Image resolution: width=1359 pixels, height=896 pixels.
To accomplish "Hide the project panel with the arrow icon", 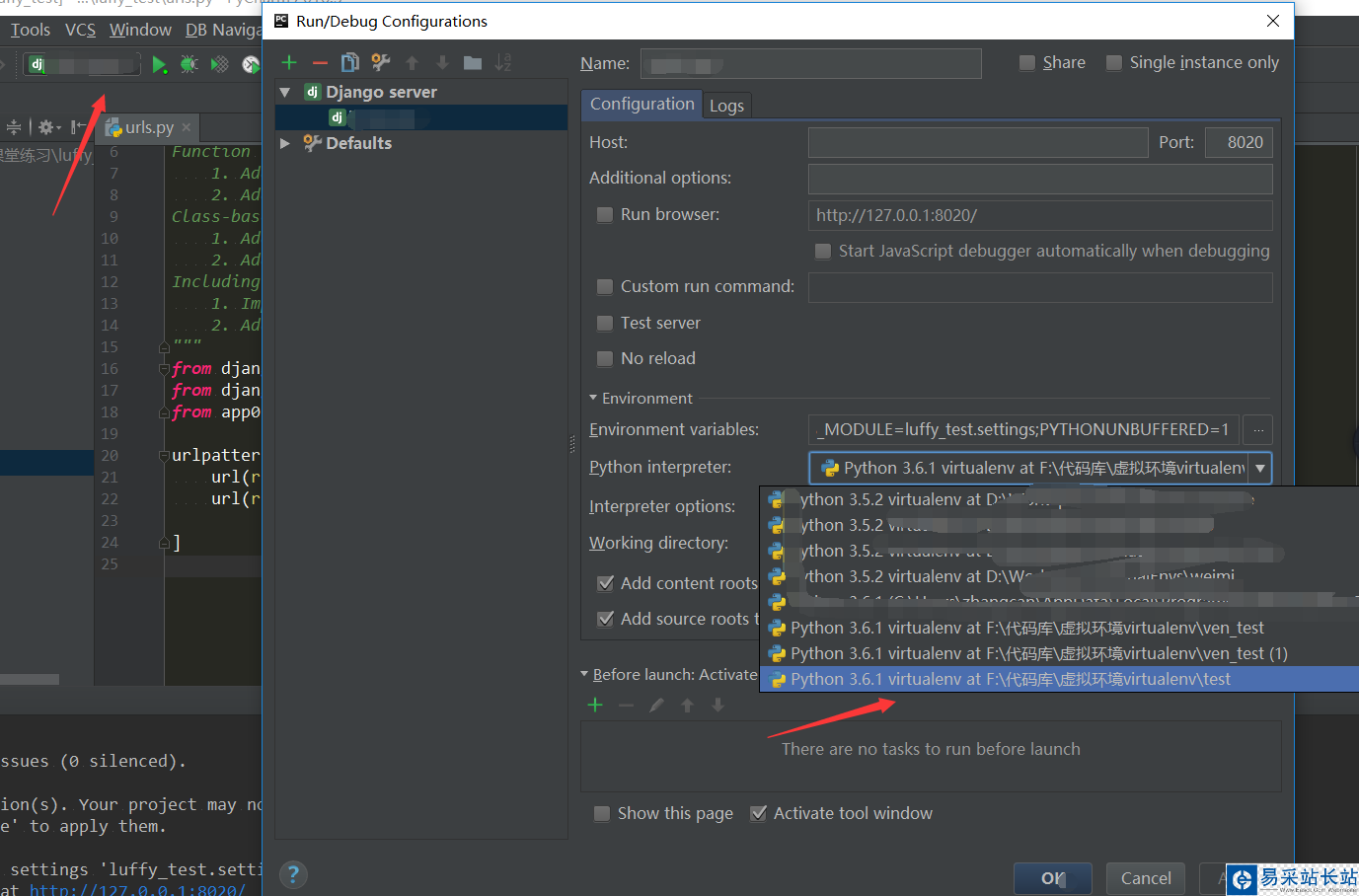I will (x=77, y=127).
